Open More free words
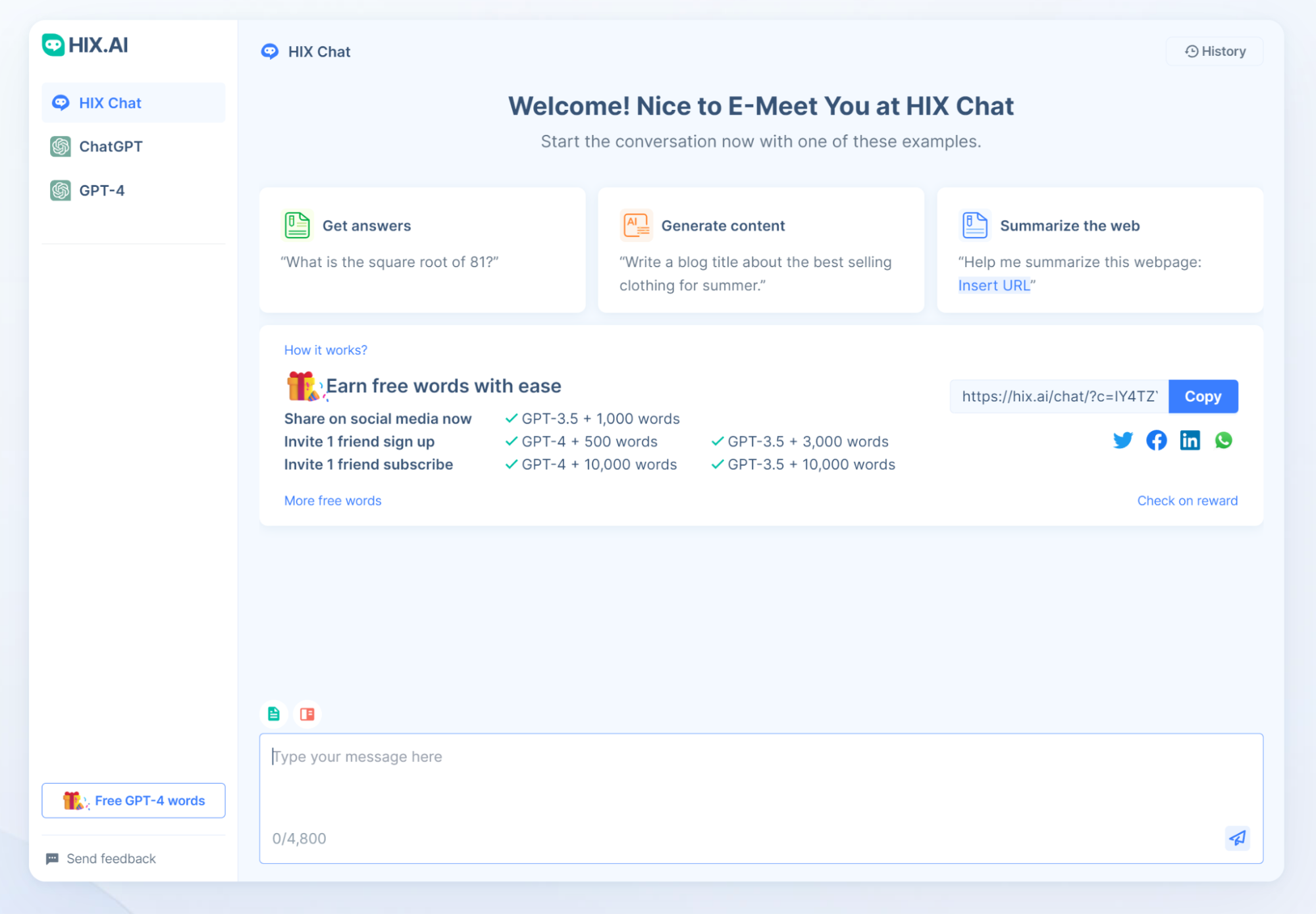 tap(332, 500)
